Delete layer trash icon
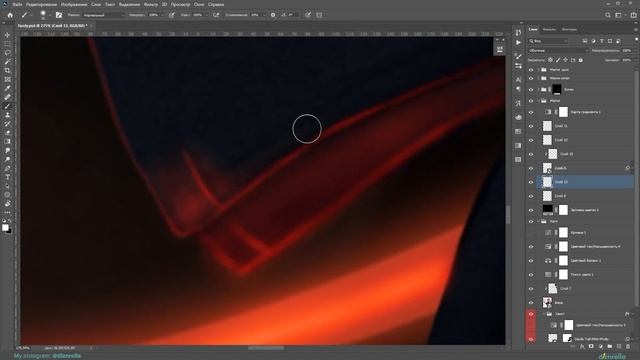This screenshot has width=640, height=360. tap(628, 347)
